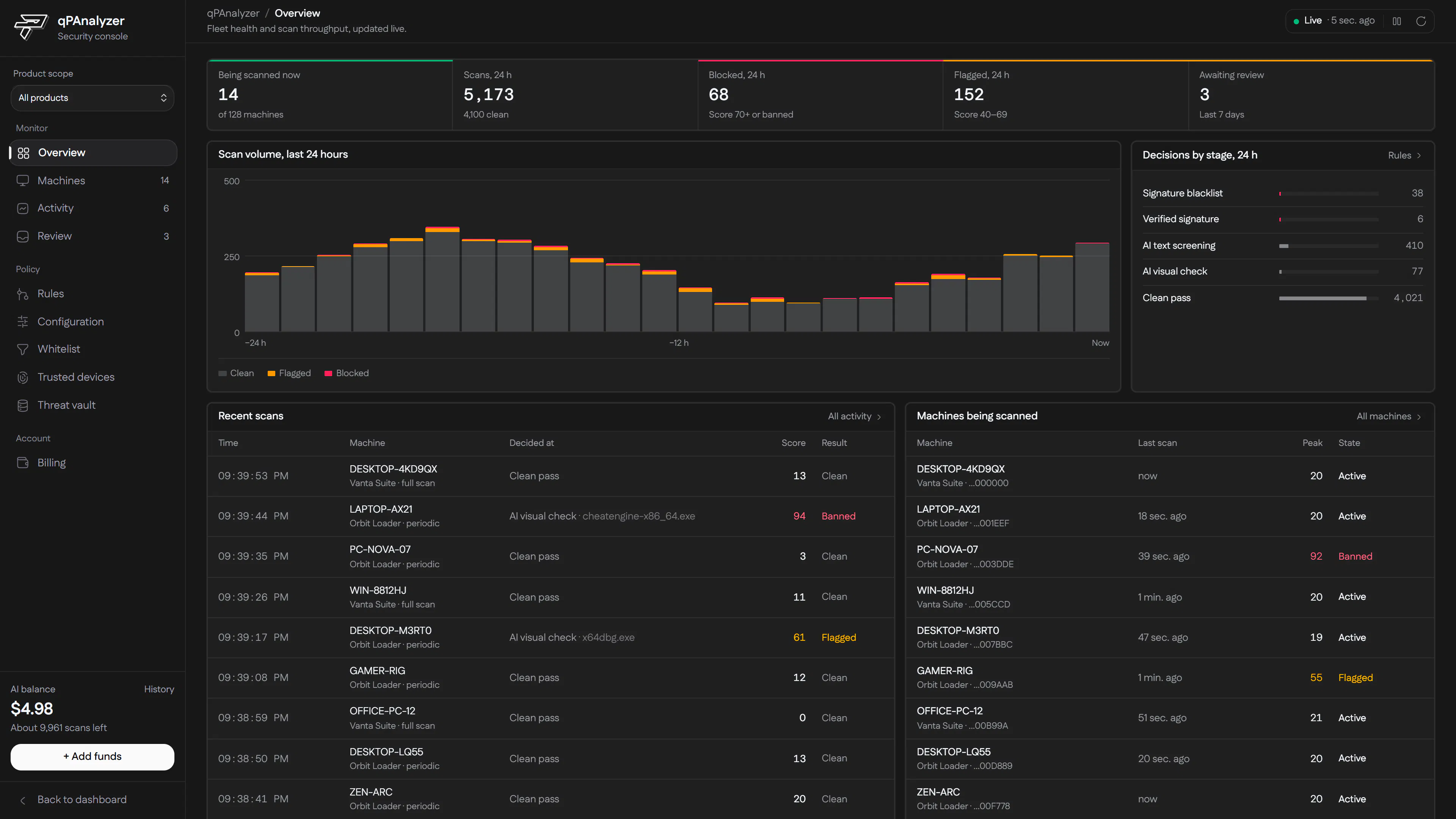Screen dimensions: 1456x819
Task: Click the Trusted devices fingerprint icon
Action: click(x=23, y=378)
